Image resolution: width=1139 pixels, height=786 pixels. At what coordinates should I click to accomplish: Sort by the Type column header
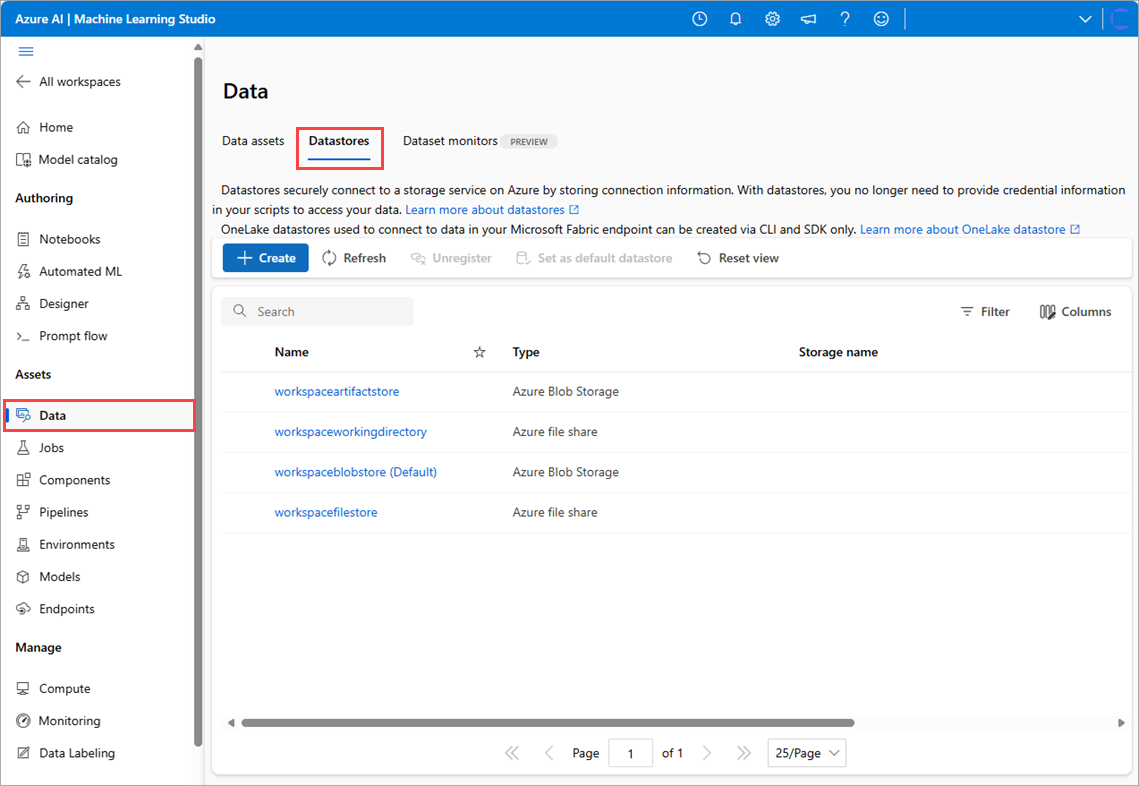(x=526, y=352)
